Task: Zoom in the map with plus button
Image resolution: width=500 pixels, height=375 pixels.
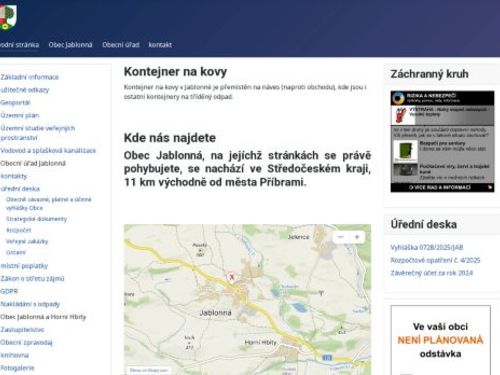Action: (357, 237)
